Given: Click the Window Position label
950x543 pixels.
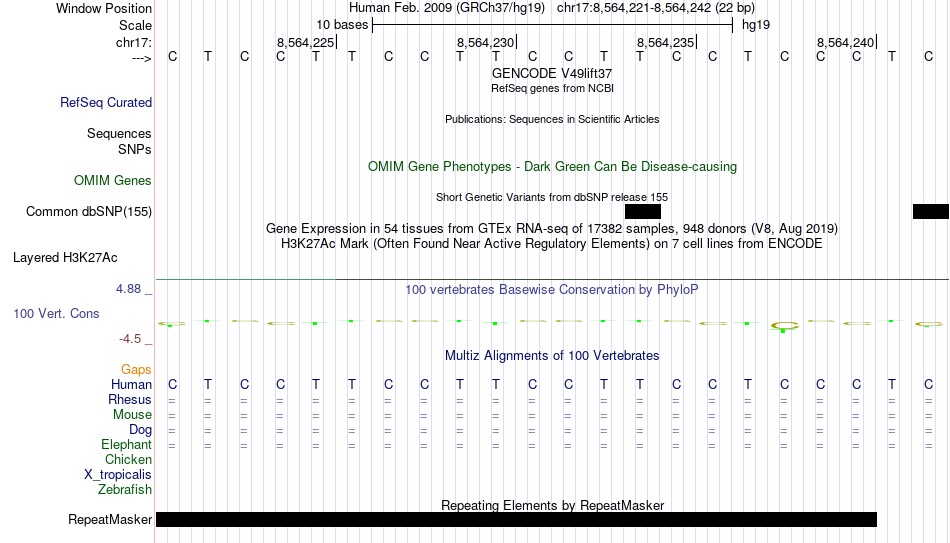Looking at the screenshot, I should (x=104, y=8).
